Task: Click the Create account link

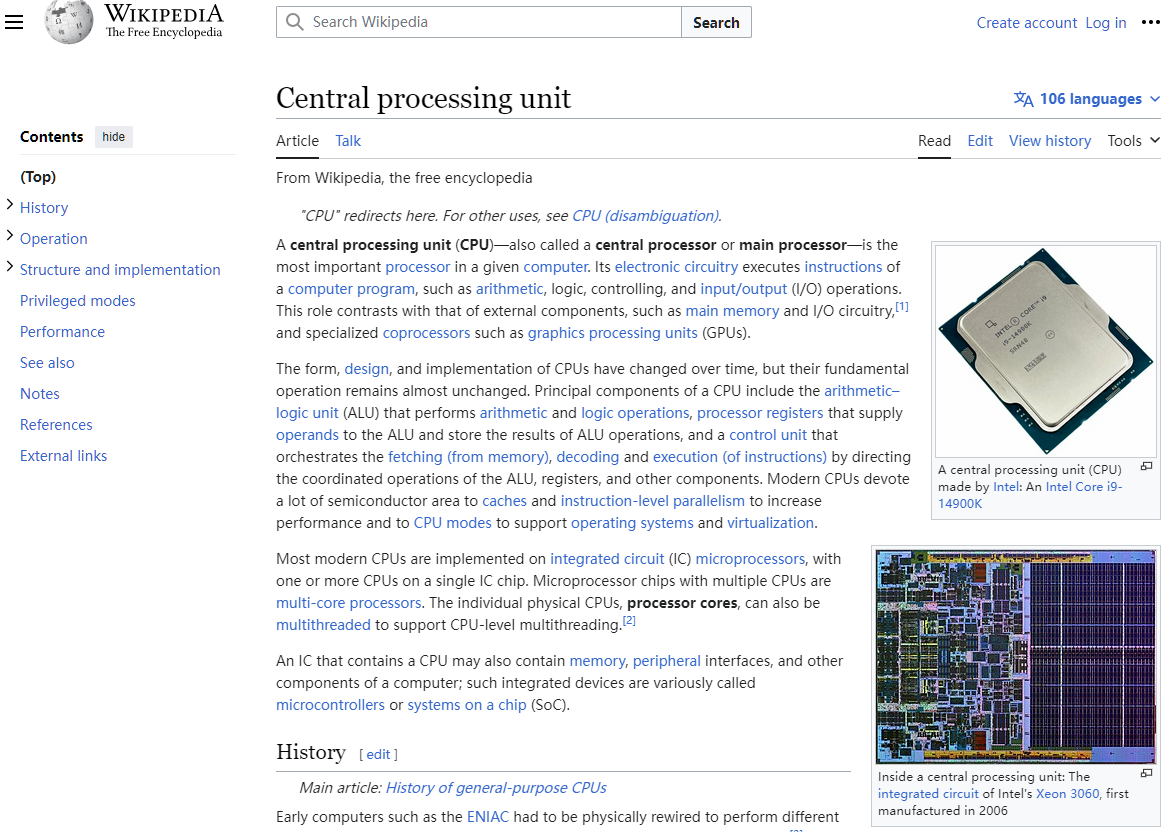Action: coord(1026,22)
